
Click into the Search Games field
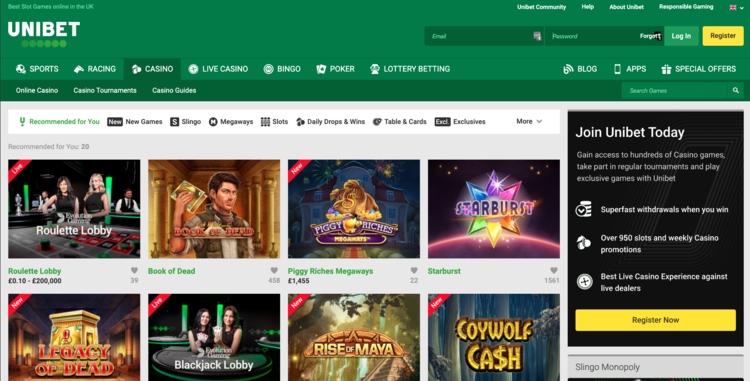coord(674,90)
